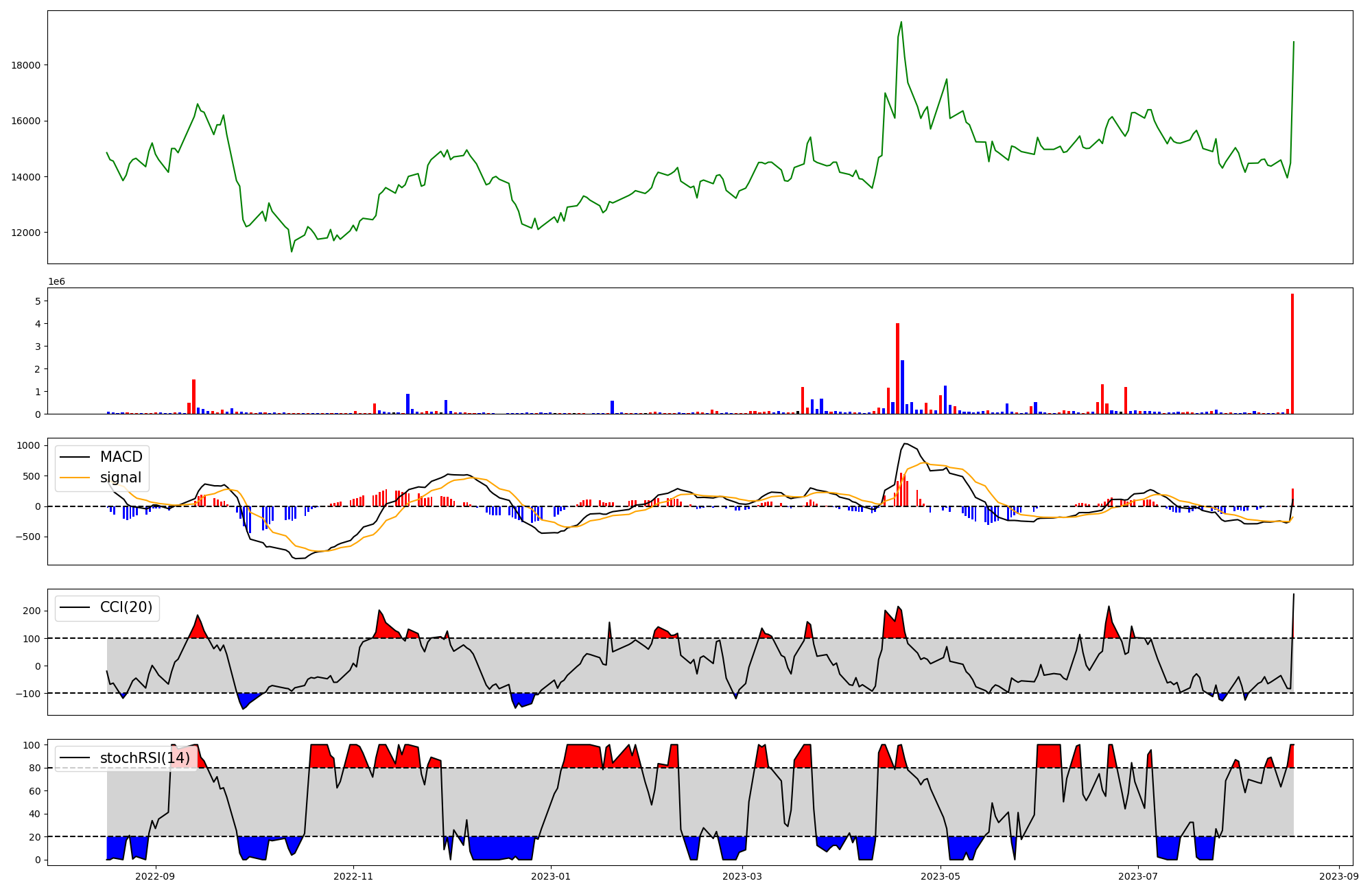Click the 1e6 volume scale label
This screenshot has width=1372, height=892.
56,281
